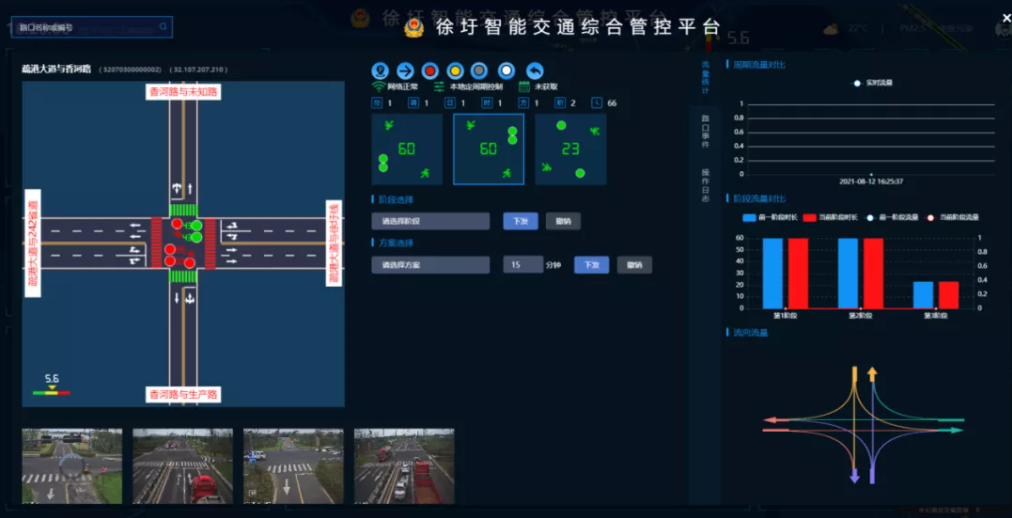
Task: Toggle the 实时流量 legend marker
Action: click(857, 83)
